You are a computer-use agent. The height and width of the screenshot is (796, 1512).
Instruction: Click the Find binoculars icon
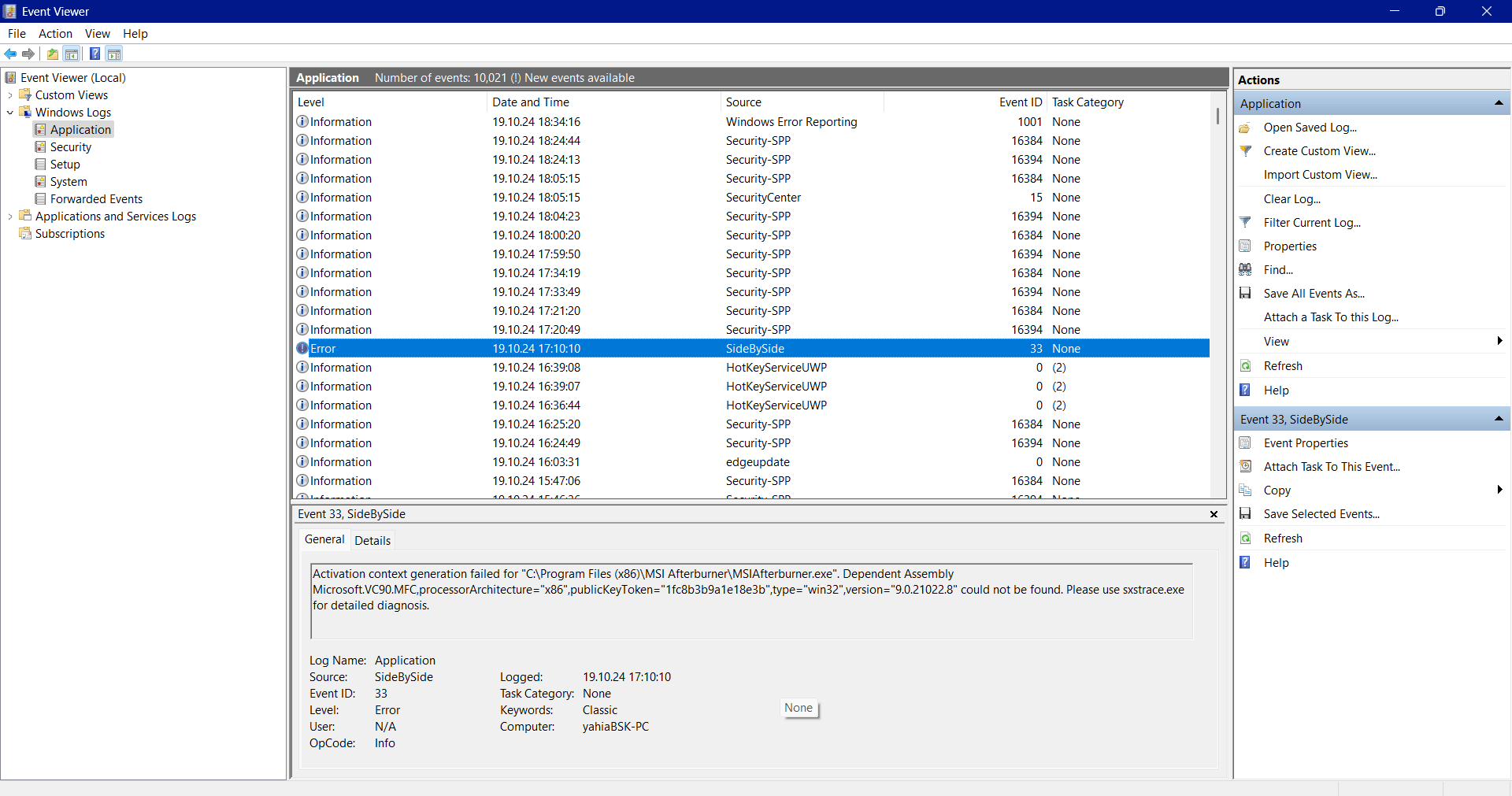click(x=1245, y=270)
